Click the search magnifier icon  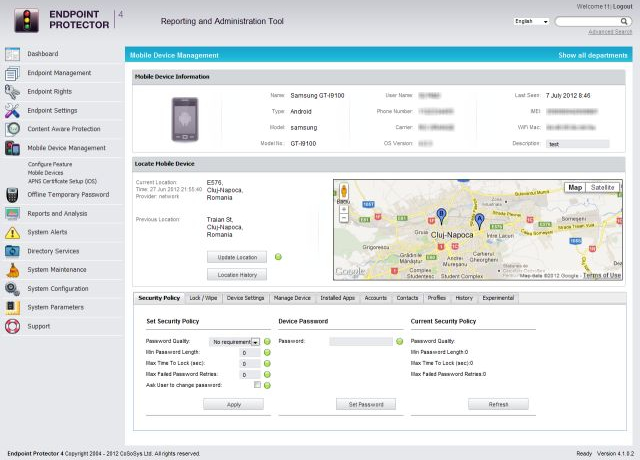[x=624, y=21]
